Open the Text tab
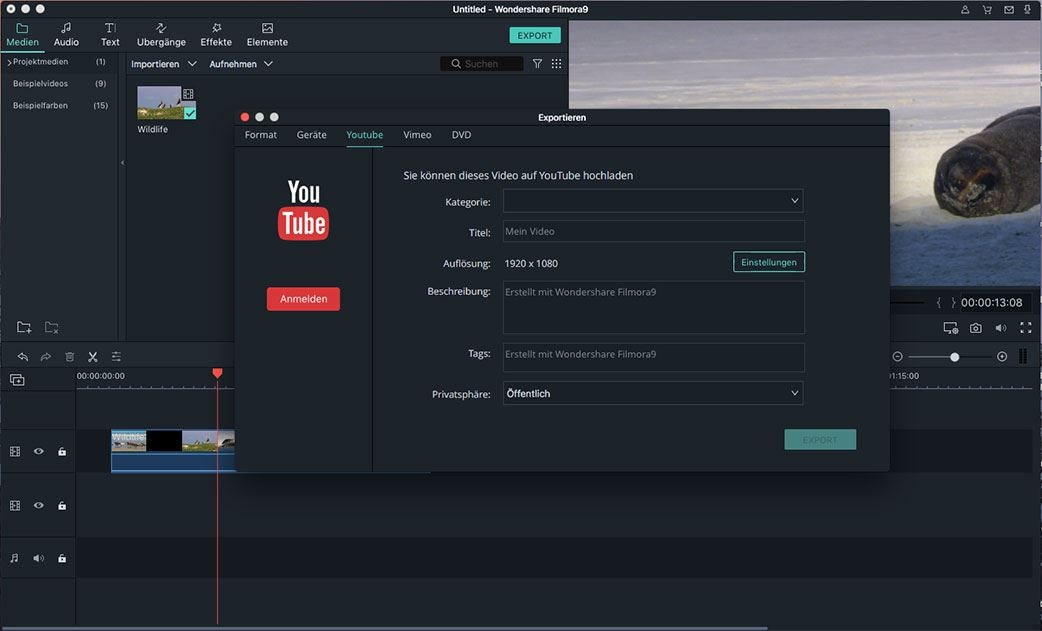Image resolution: width=1042 pixels, height=631 pixels. tap(110, 35)
